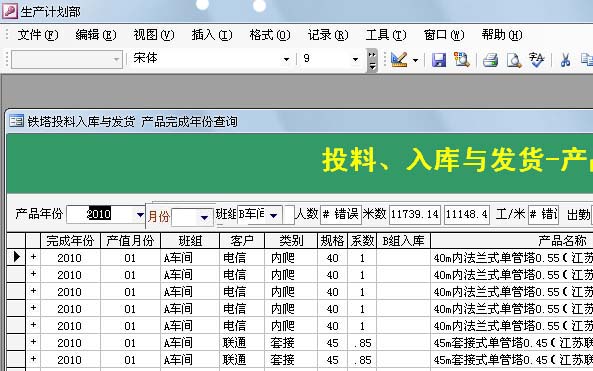593x371 pixels.
Task: Click first row's 电信 customer cell
Action: click(242, 258)
